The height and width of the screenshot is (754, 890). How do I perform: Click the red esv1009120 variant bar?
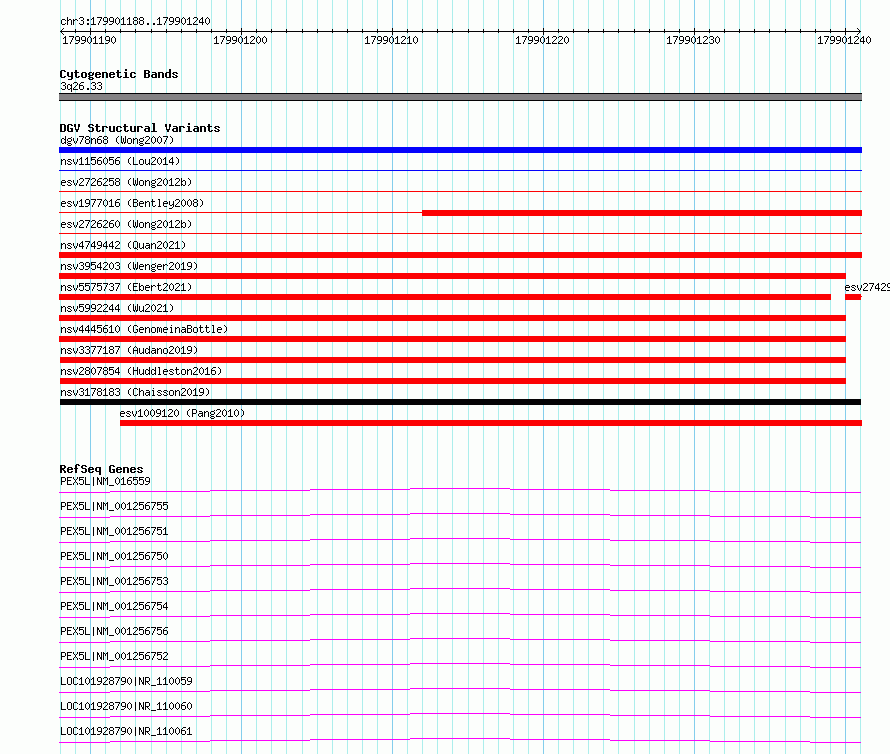tap(491, 423)
